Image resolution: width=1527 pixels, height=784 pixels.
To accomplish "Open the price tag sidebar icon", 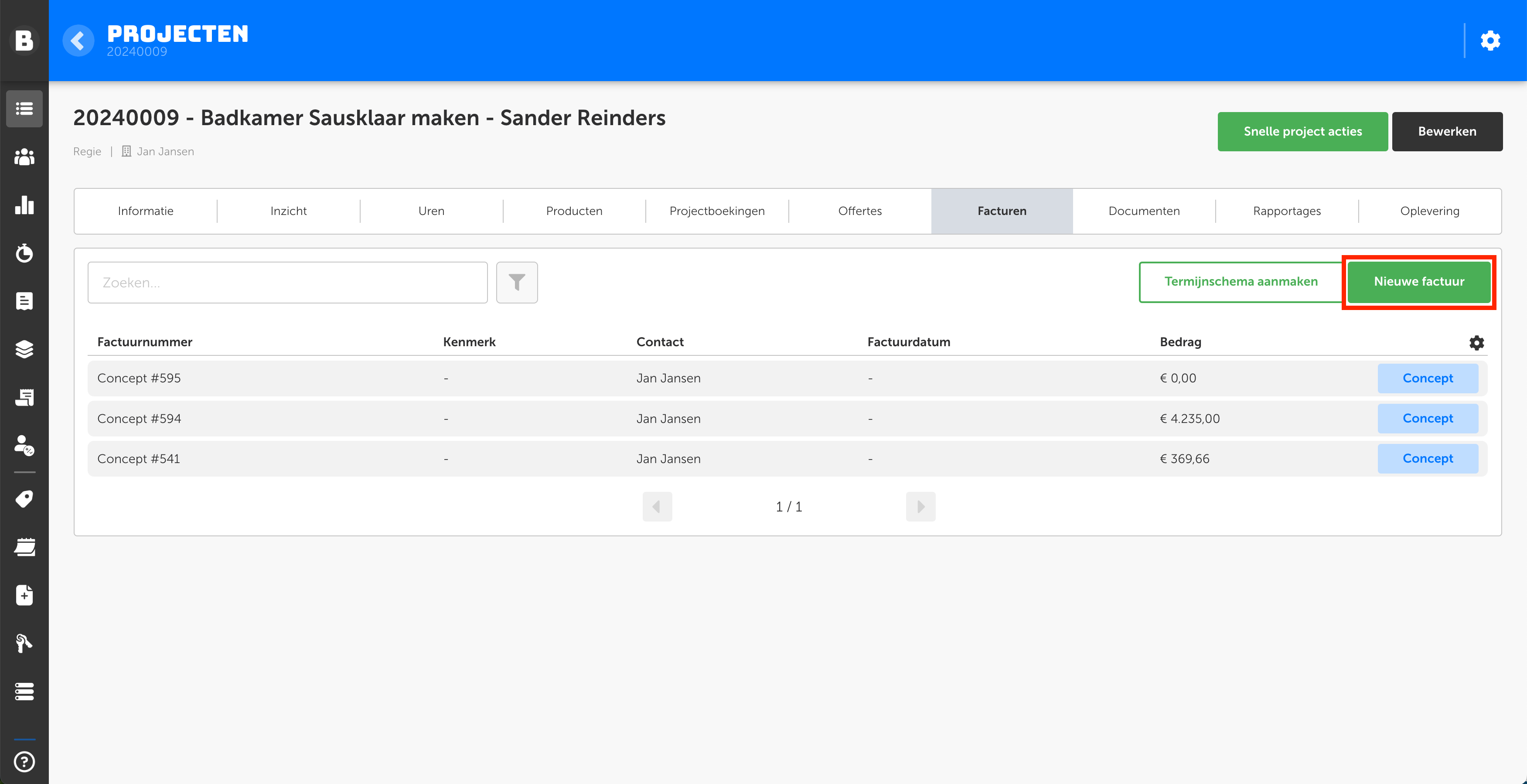I will coord(24,499).
